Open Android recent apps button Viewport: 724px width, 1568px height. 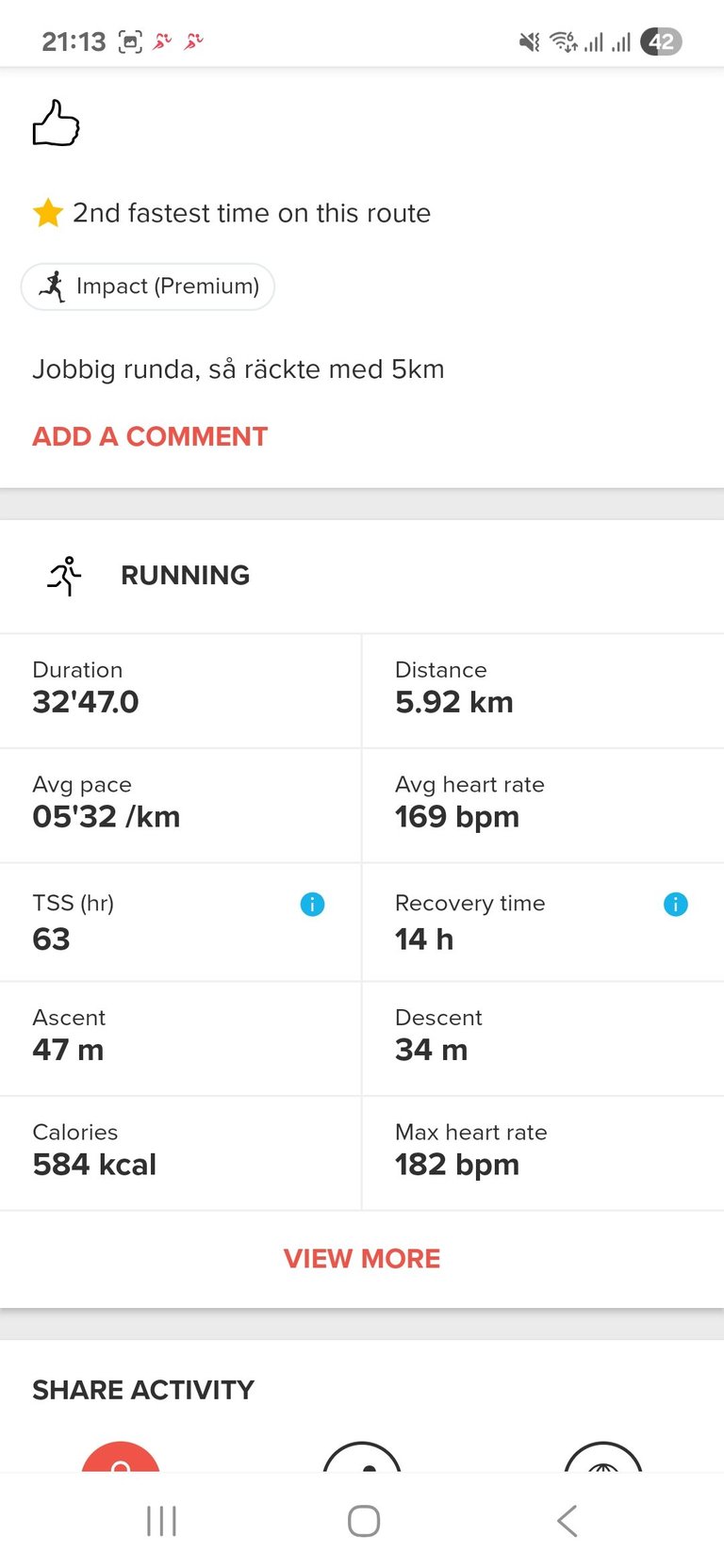[161, 1521]
